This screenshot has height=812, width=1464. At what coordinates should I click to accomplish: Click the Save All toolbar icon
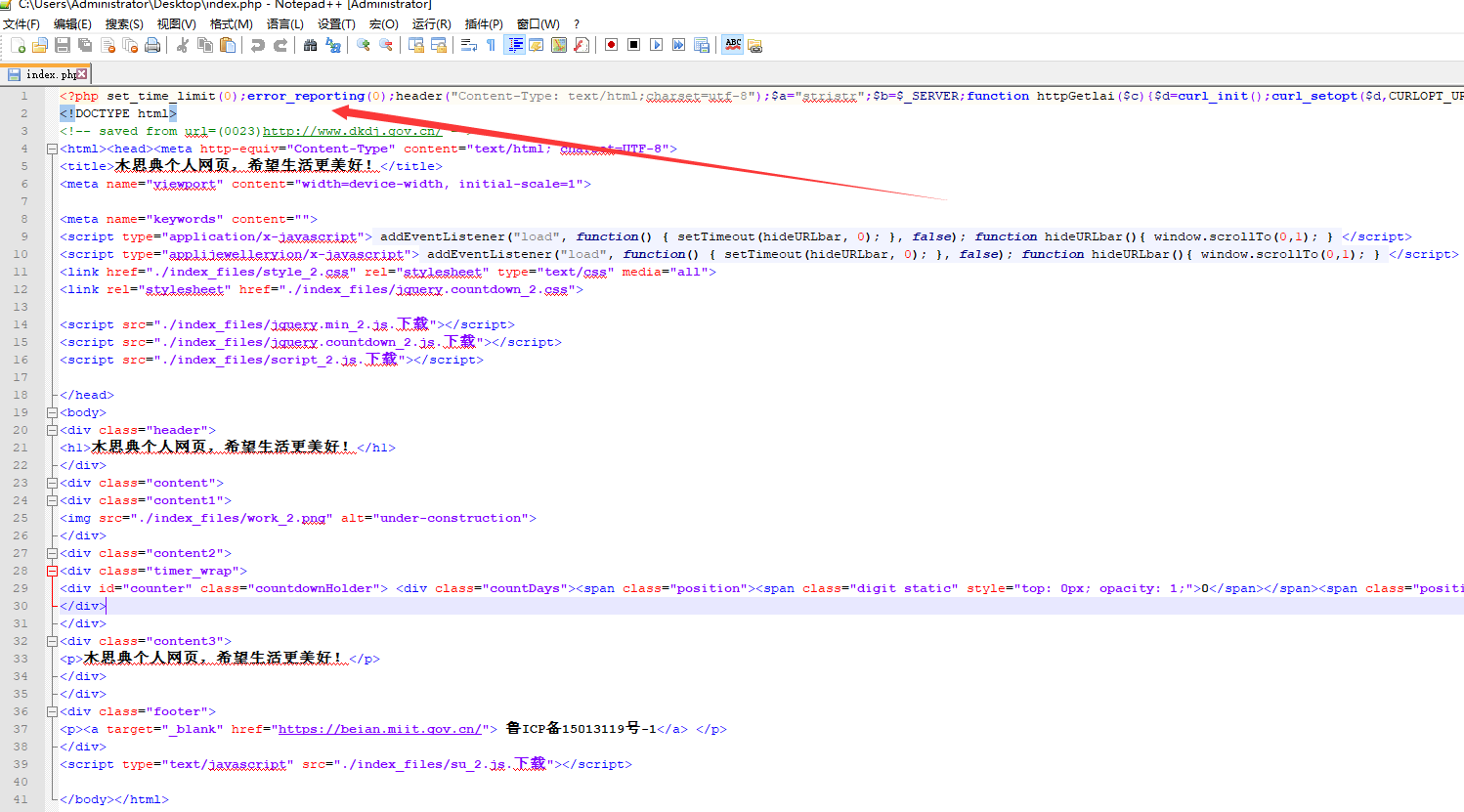(x=85, y=45)
